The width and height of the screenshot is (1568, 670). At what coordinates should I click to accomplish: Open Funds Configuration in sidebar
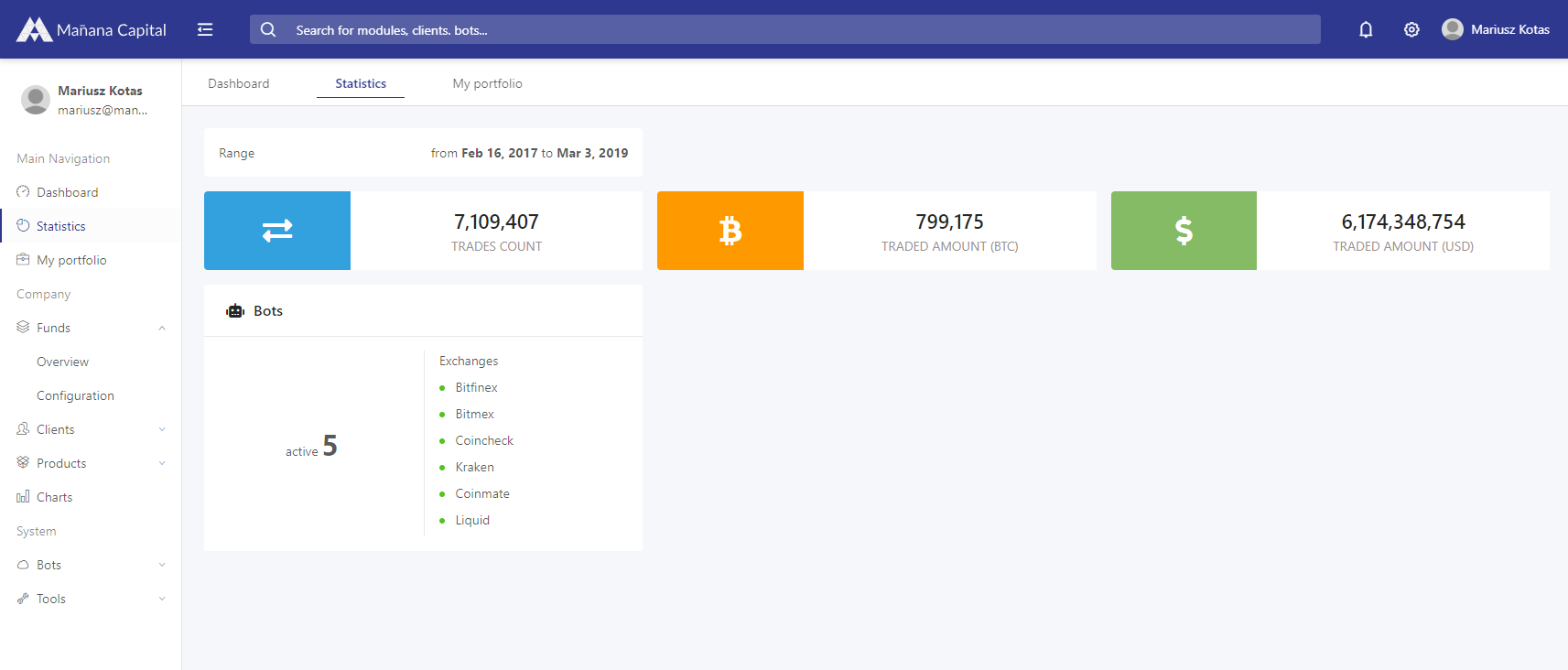point(75,395)
